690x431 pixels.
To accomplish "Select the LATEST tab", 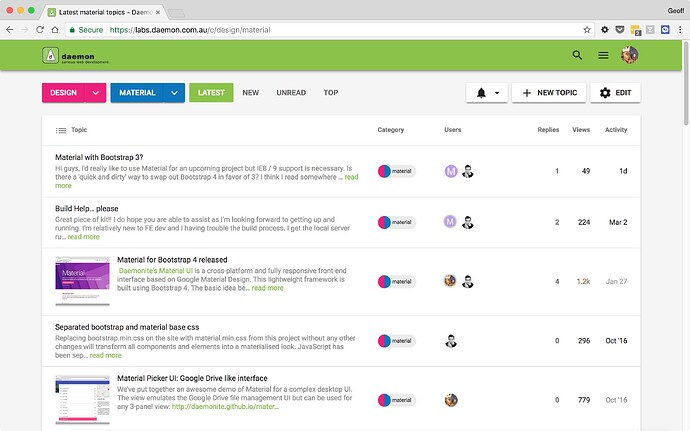I will pyautogui.click(x=211, y=93).
